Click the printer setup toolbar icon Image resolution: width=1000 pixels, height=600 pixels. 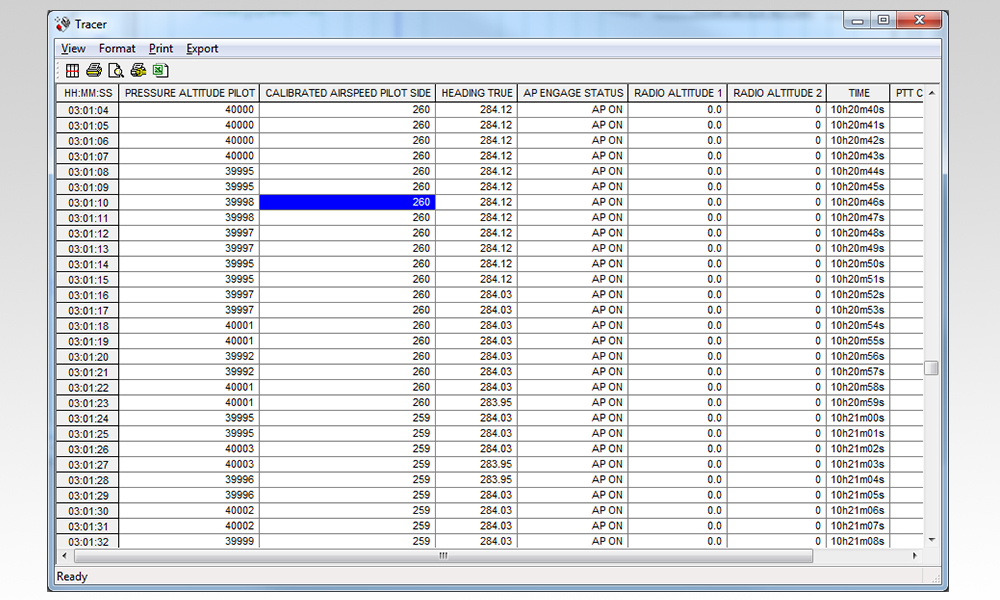[x=138, y=70]
